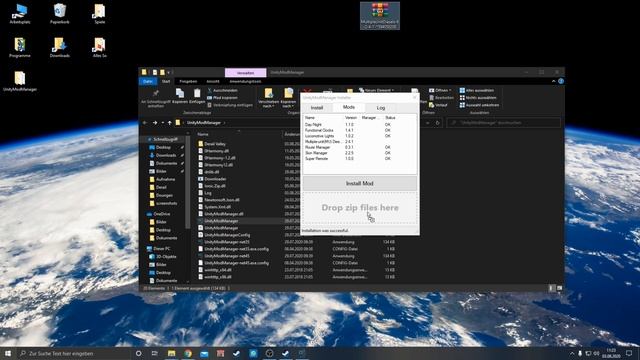Open the Log tab in installer
Screen dimensions: 640x360
(x=380, y=108)
